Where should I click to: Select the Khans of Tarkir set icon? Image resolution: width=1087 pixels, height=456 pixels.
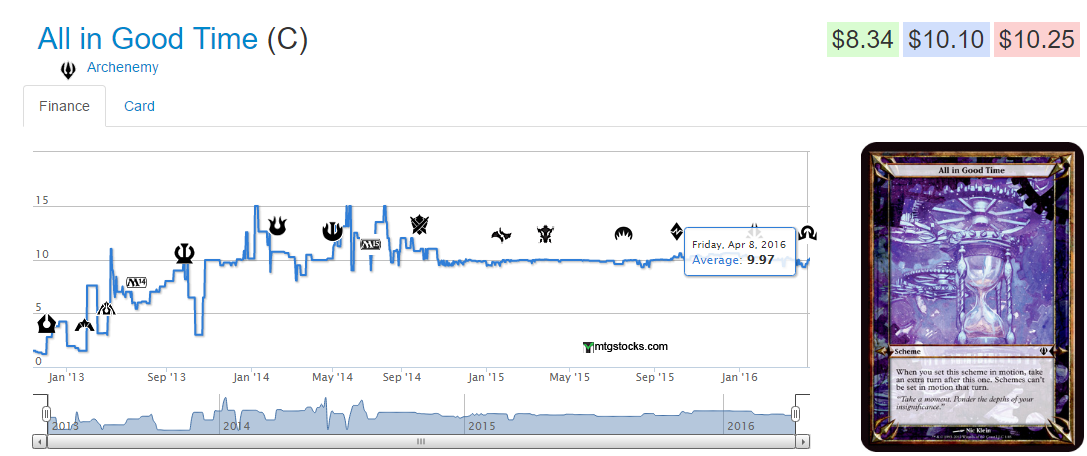(x=419, y=224)
